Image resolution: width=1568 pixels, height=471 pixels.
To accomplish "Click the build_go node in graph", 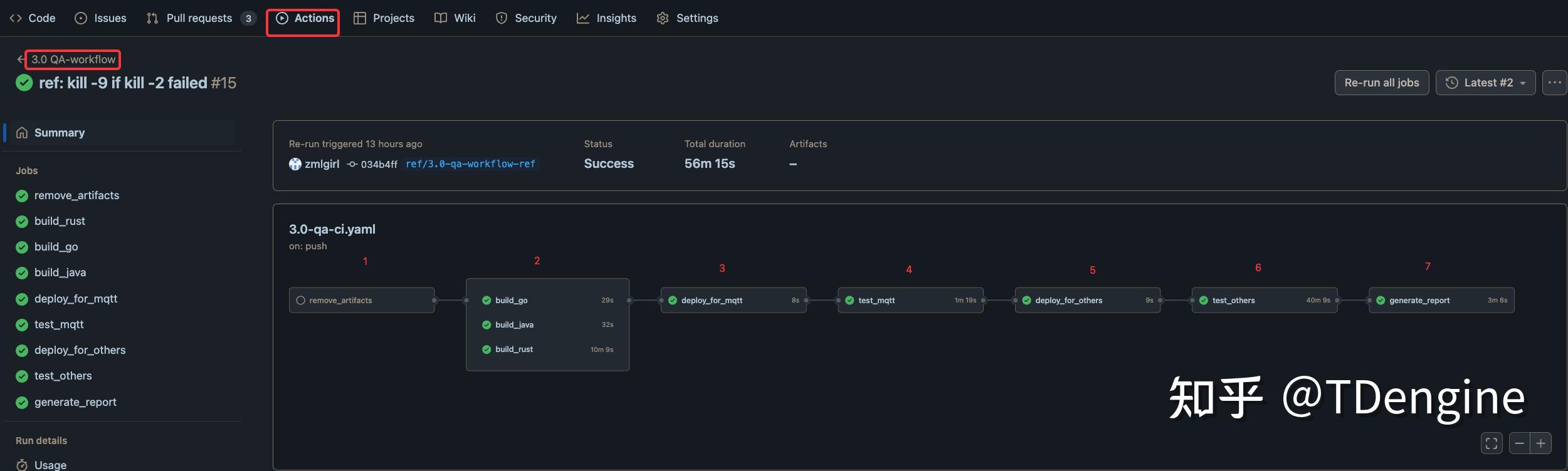I will tap(548, 300).
